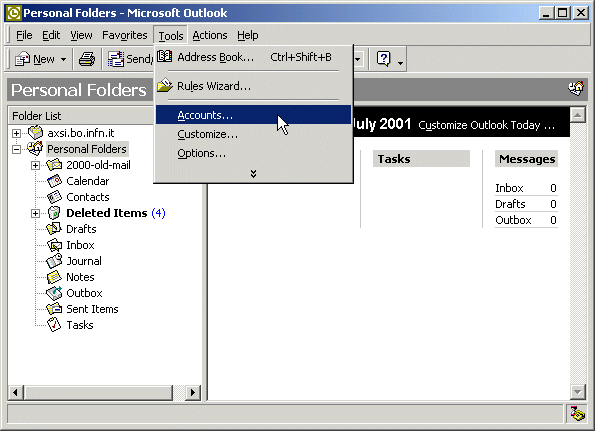Open the View menu
This screenshot has height=431, width=595.
[81, 35]
